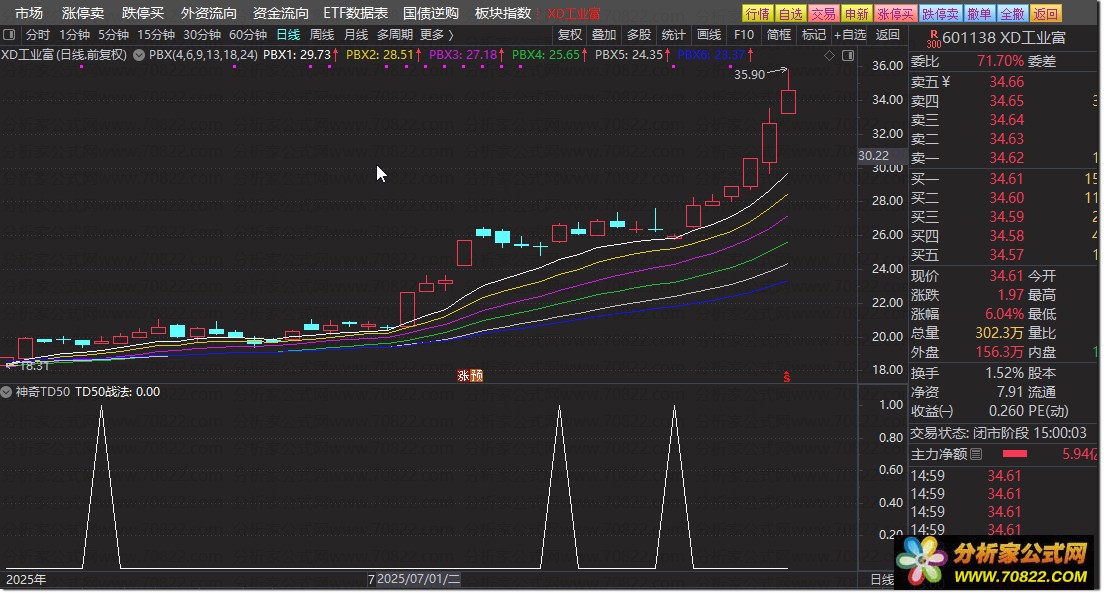Click the 35.90 high price label
The height and width of the screenshot is (593, 1104).
click(749, 75)
